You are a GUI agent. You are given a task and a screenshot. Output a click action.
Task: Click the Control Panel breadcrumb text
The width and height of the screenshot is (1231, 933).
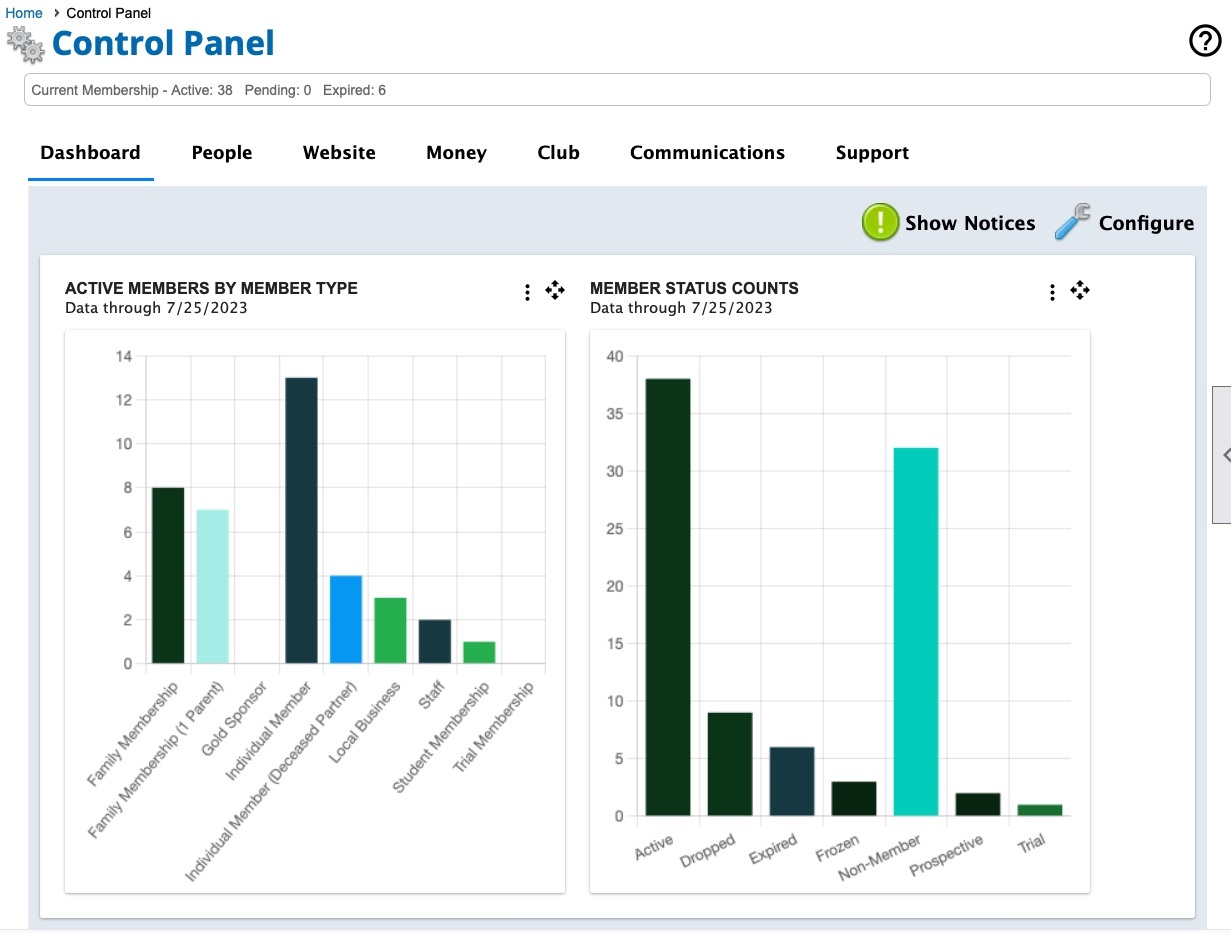[108, 13]
